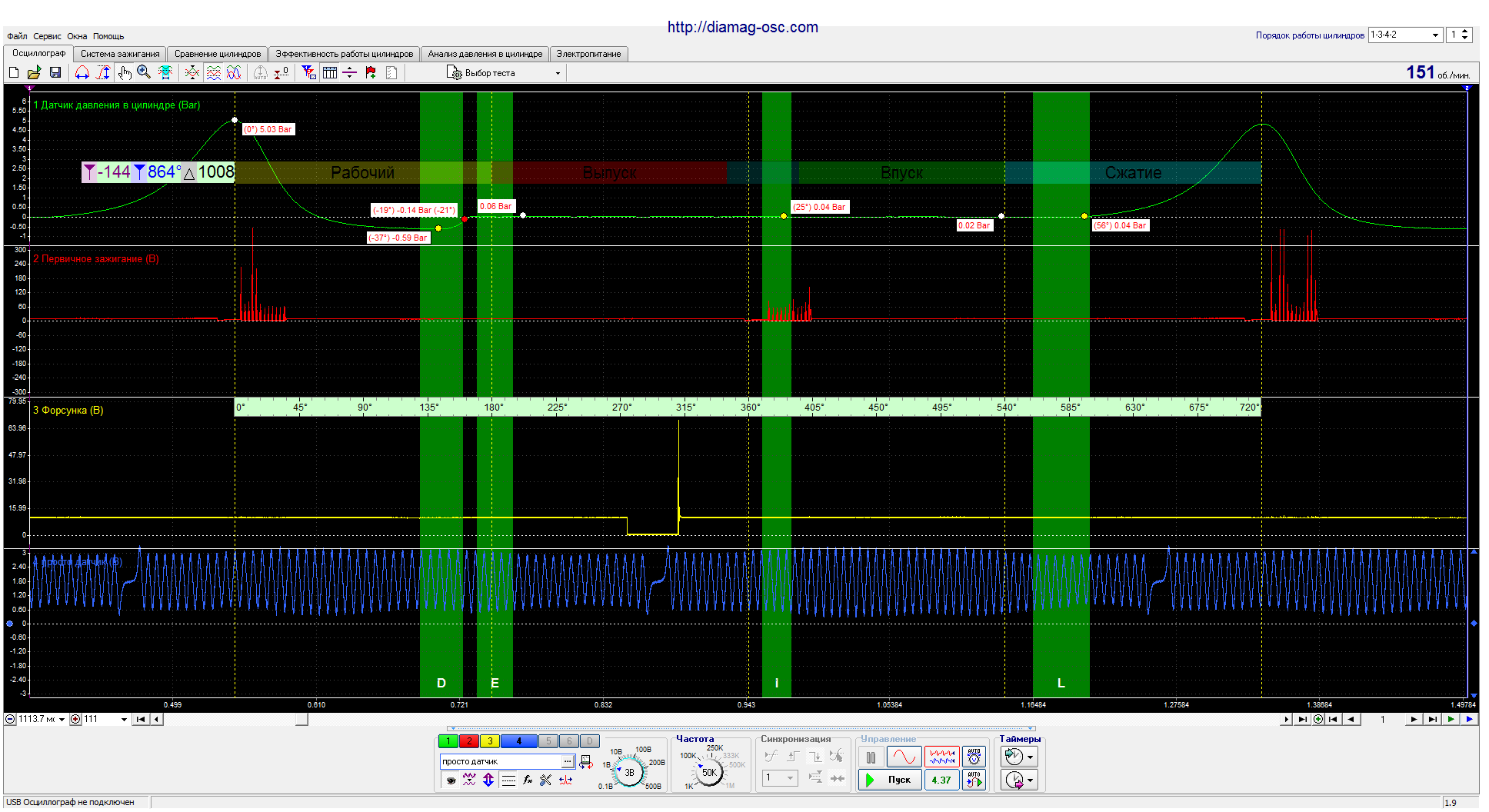The width and height of the screenshot is (1489, 812).
Task: Open the Сервис menu
Action: (x=47, y=36)
